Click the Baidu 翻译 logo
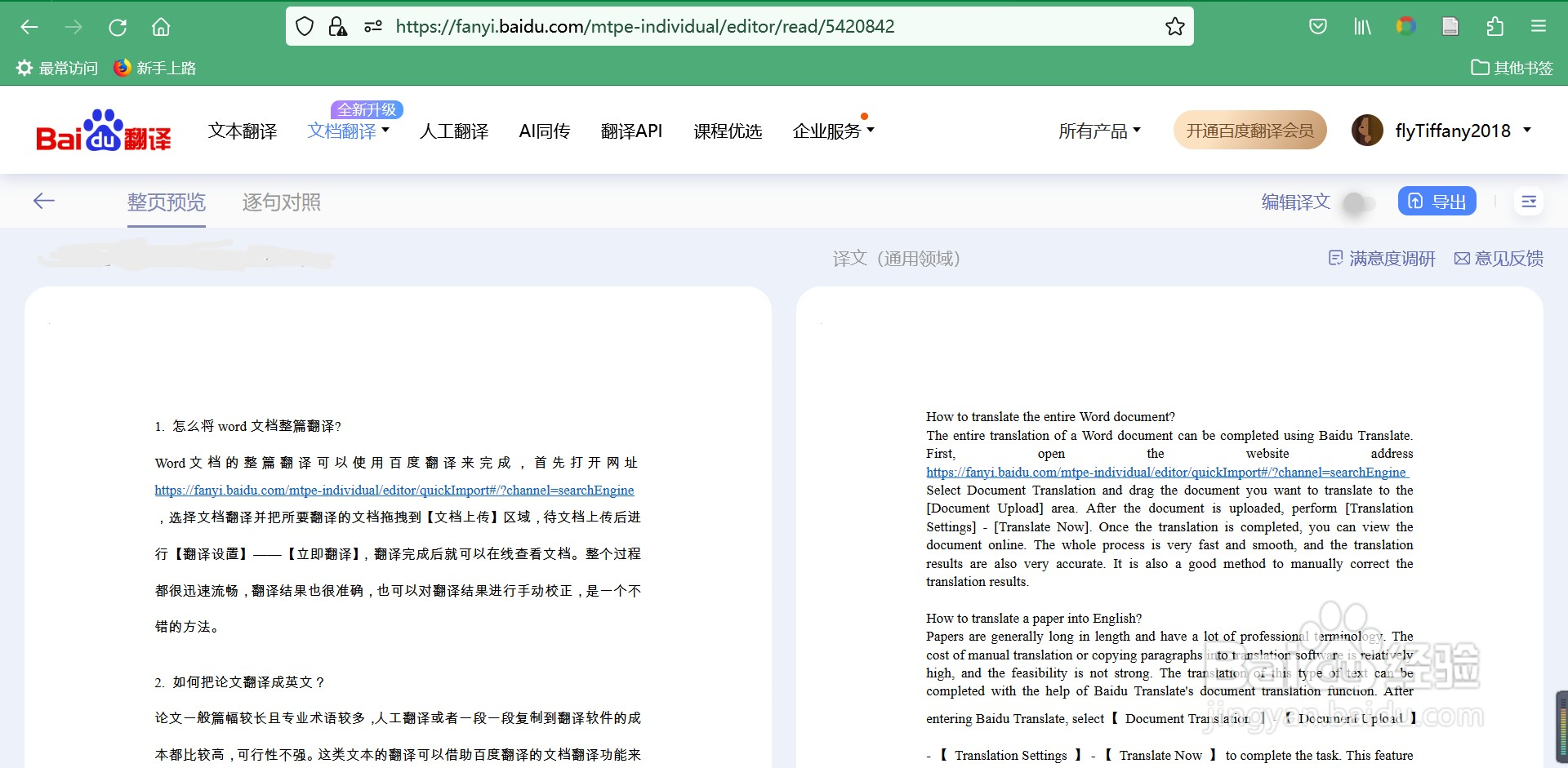The height and width of the screenshot is (768, 1568). [104, 131]
